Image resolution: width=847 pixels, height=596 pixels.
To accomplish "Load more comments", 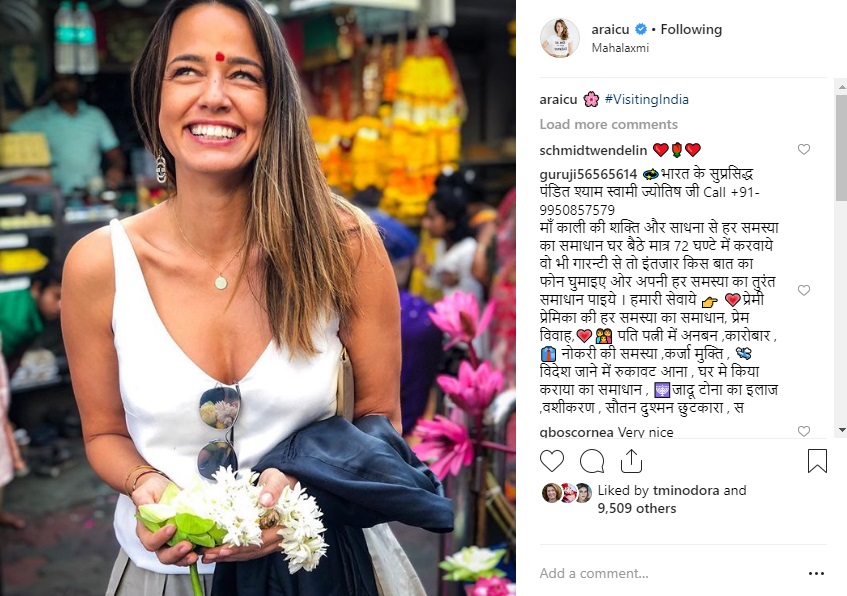I will coord(608,124).
